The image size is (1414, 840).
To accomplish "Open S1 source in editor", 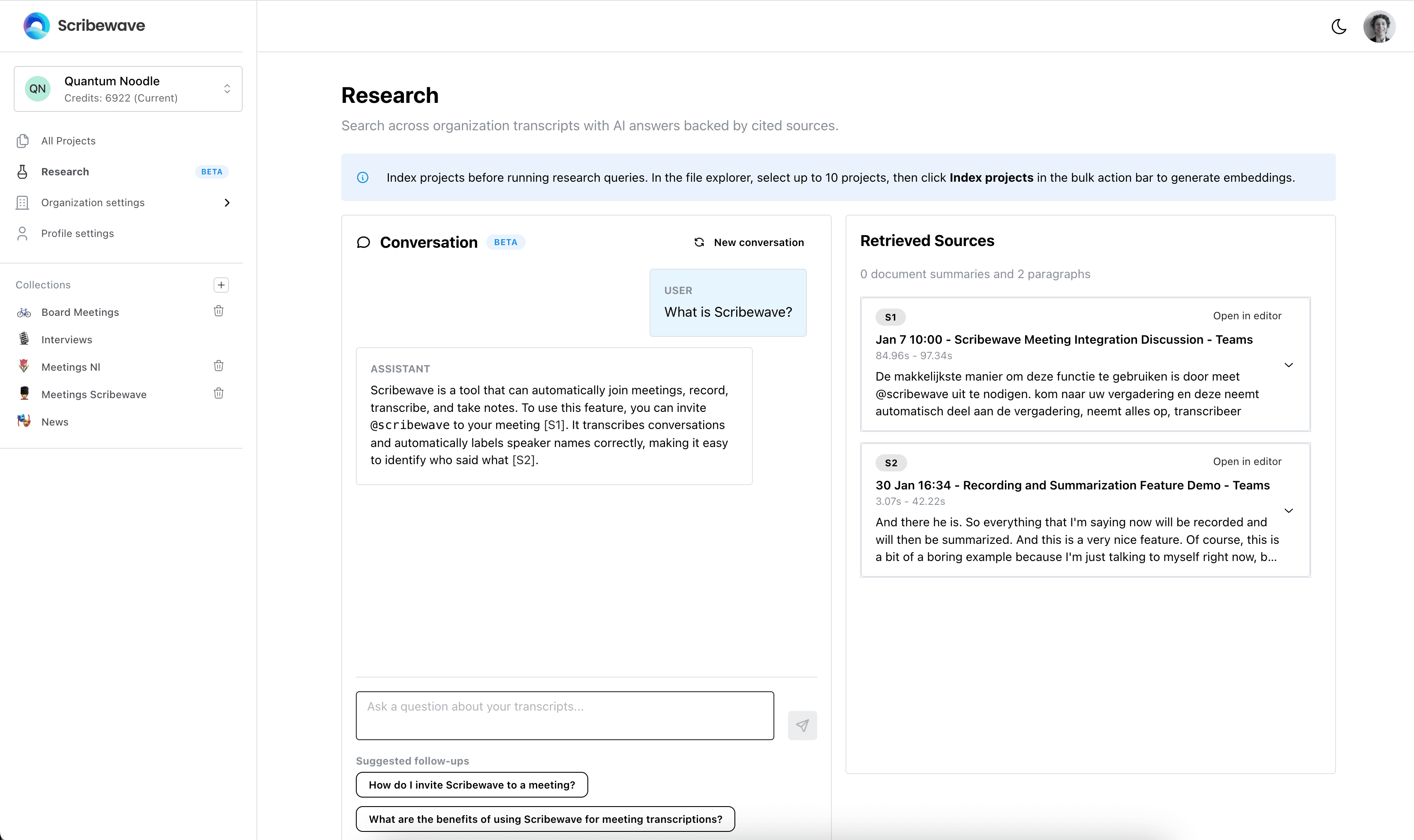I will click(1247, 315).
